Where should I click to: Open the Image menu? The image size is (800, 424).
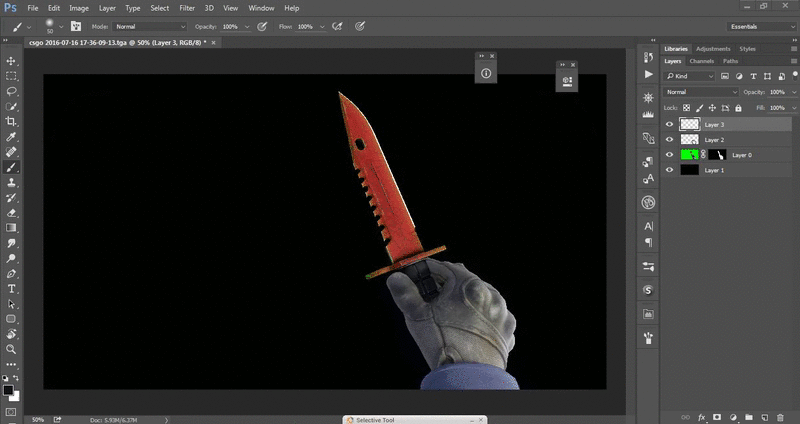(x=79, y=8)
